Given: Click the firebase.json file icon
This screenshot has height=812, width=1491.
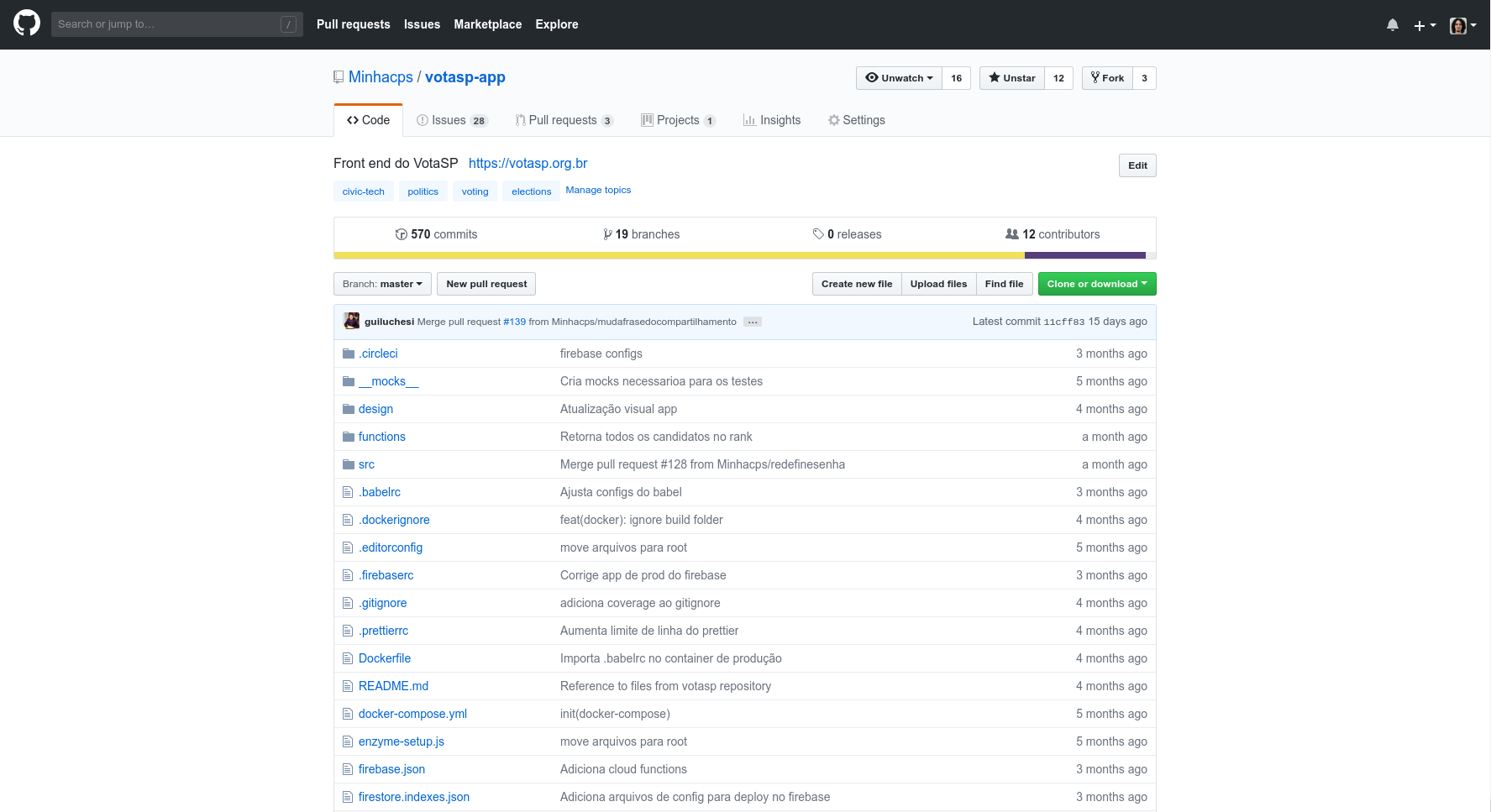Looking at the screenshot, I should 348,769.
